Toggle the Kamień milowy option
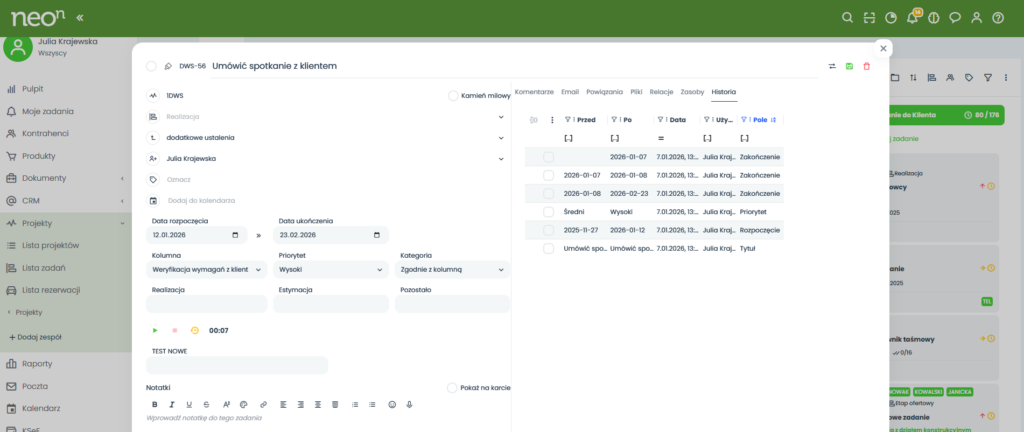The image size is (1024, 432). (x=453, y=96)
